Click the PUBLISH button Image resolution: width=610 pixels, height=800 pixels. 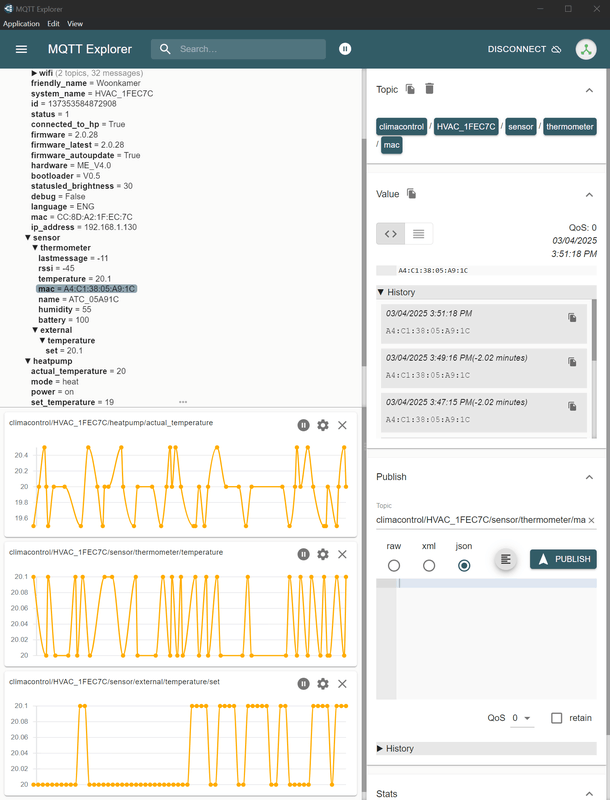coord(563,559)
